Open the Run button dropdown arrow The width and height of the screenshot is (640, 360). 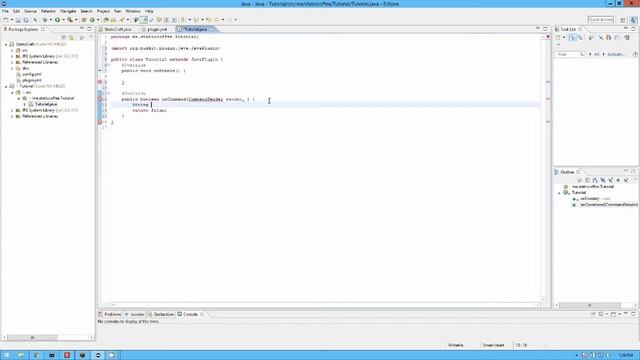tap(63, 20)
